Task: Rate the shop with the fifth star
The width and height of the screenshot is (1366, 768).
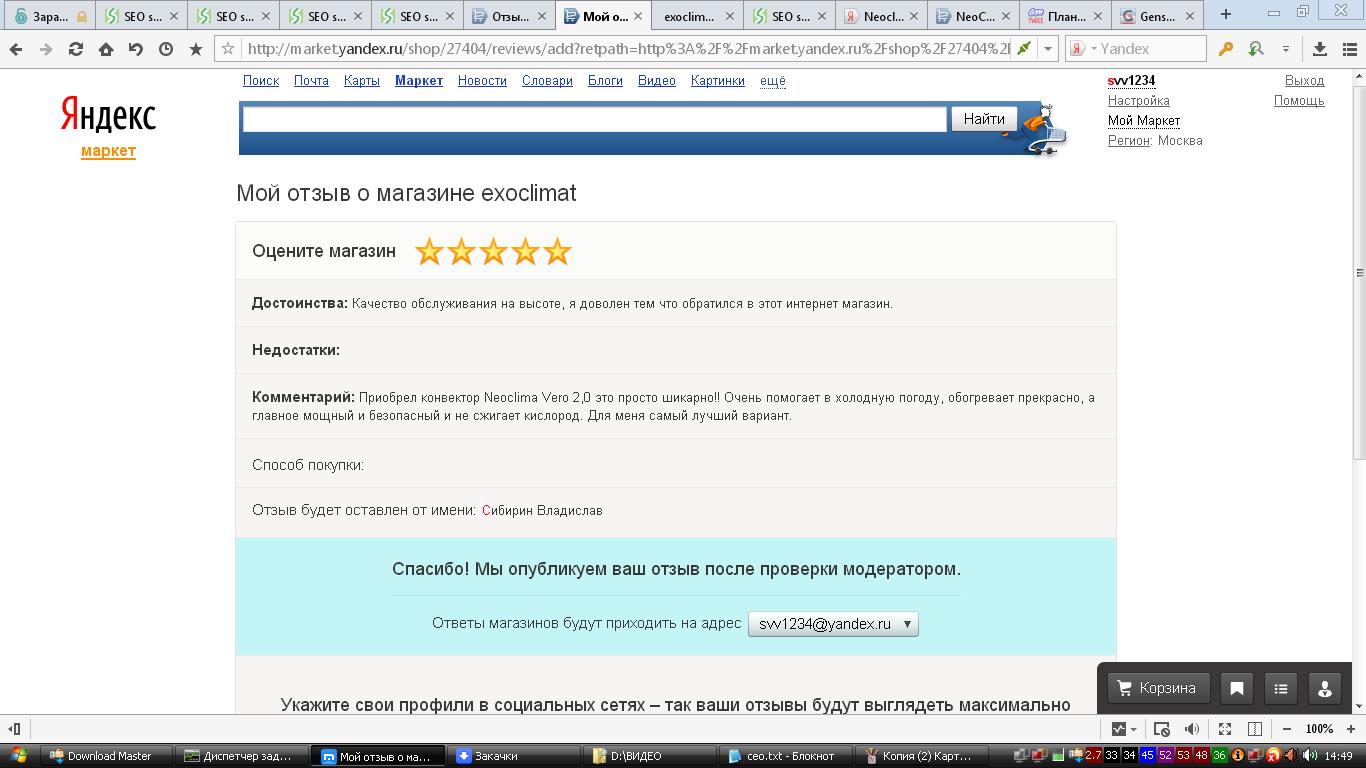Action: [x=557, y=252]
